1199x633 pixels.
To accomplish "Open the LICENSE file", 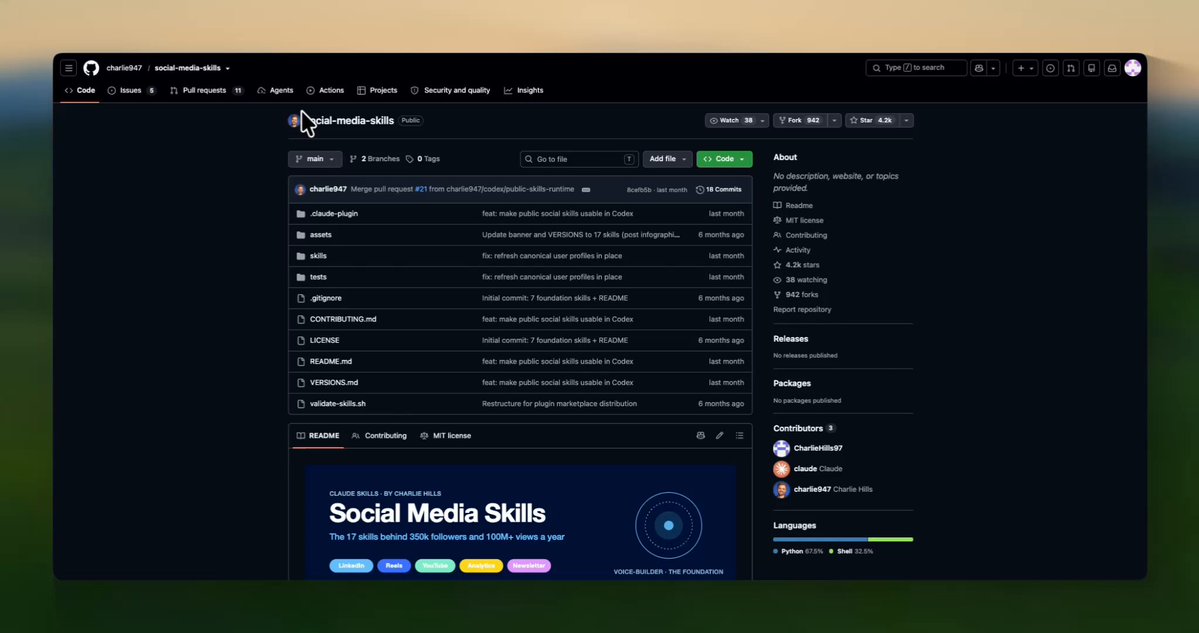I will coord(324,340).
